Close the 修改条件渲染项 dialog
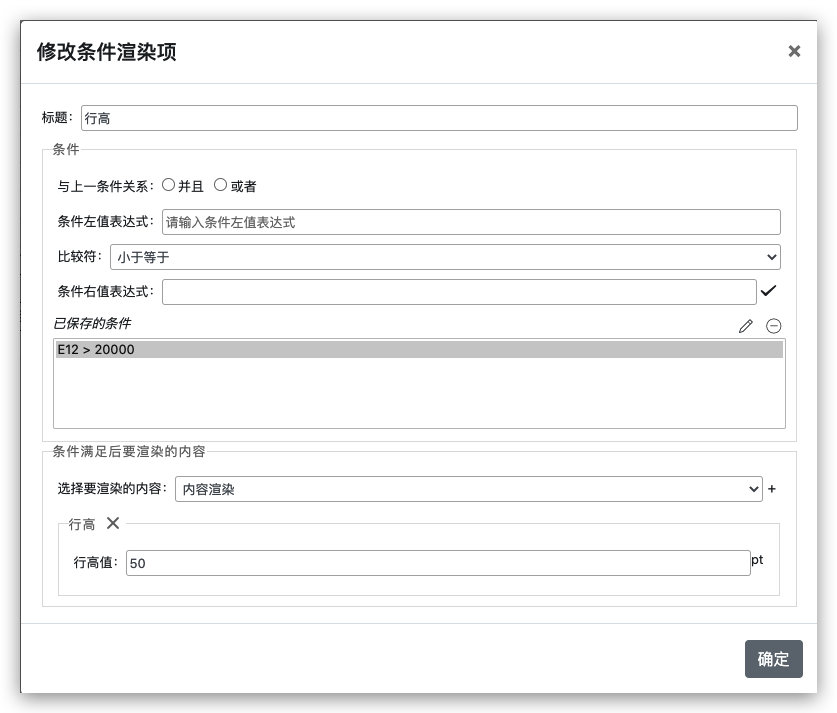Screen dimensions: 837x713 point(794,51)
